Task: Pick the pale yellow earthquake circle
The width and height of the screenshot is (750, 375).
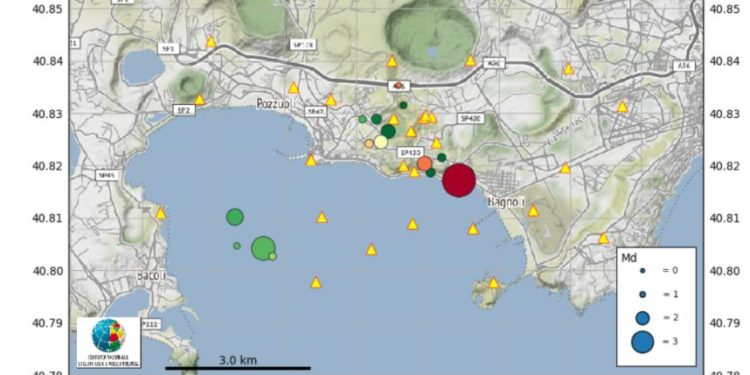Action: point(381,142)
